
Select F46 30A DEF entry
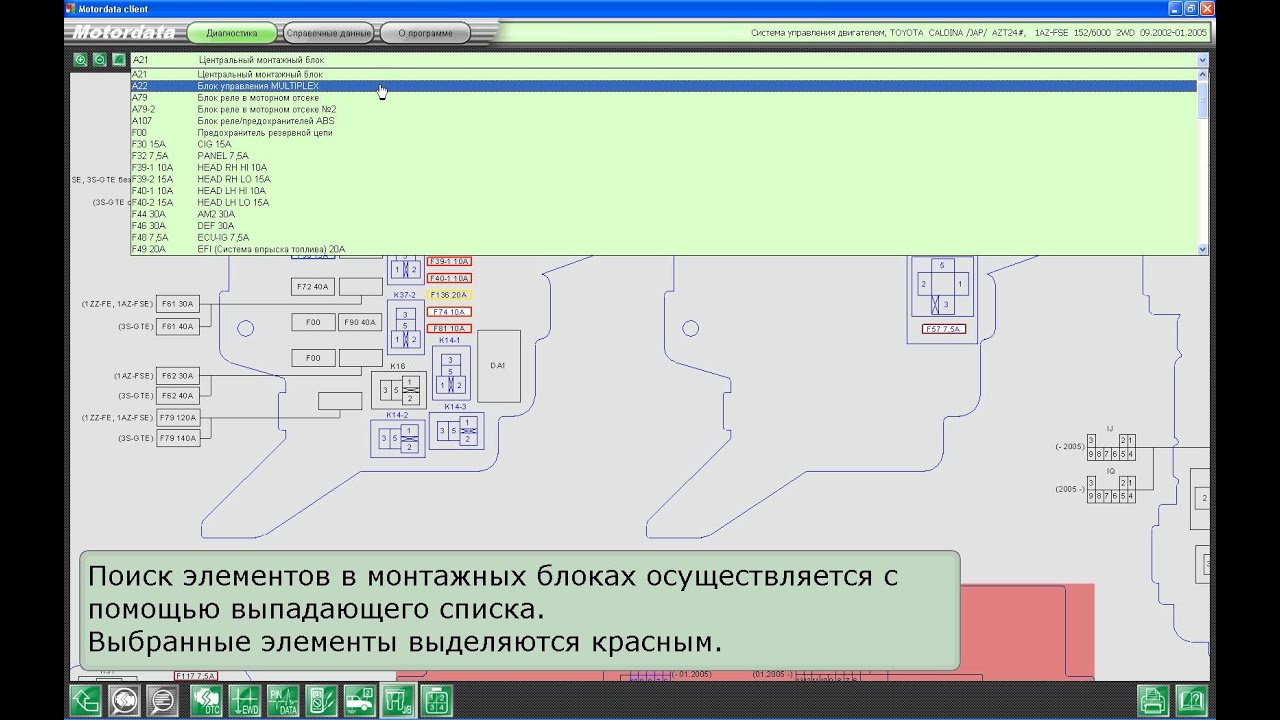pos(663,225)
